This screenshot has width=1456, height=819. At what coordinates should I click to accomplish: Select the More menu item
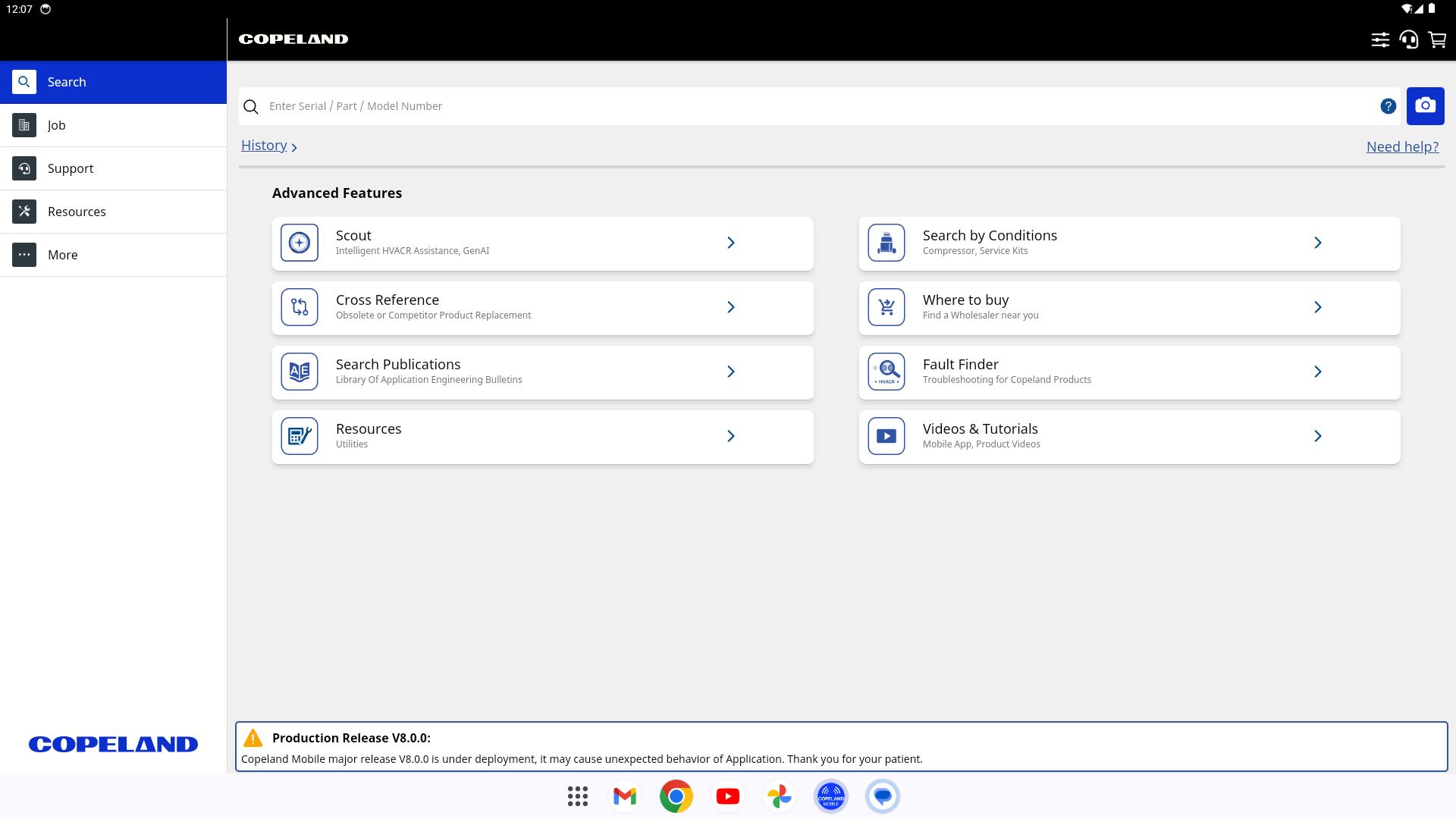(x=114, y=255)
